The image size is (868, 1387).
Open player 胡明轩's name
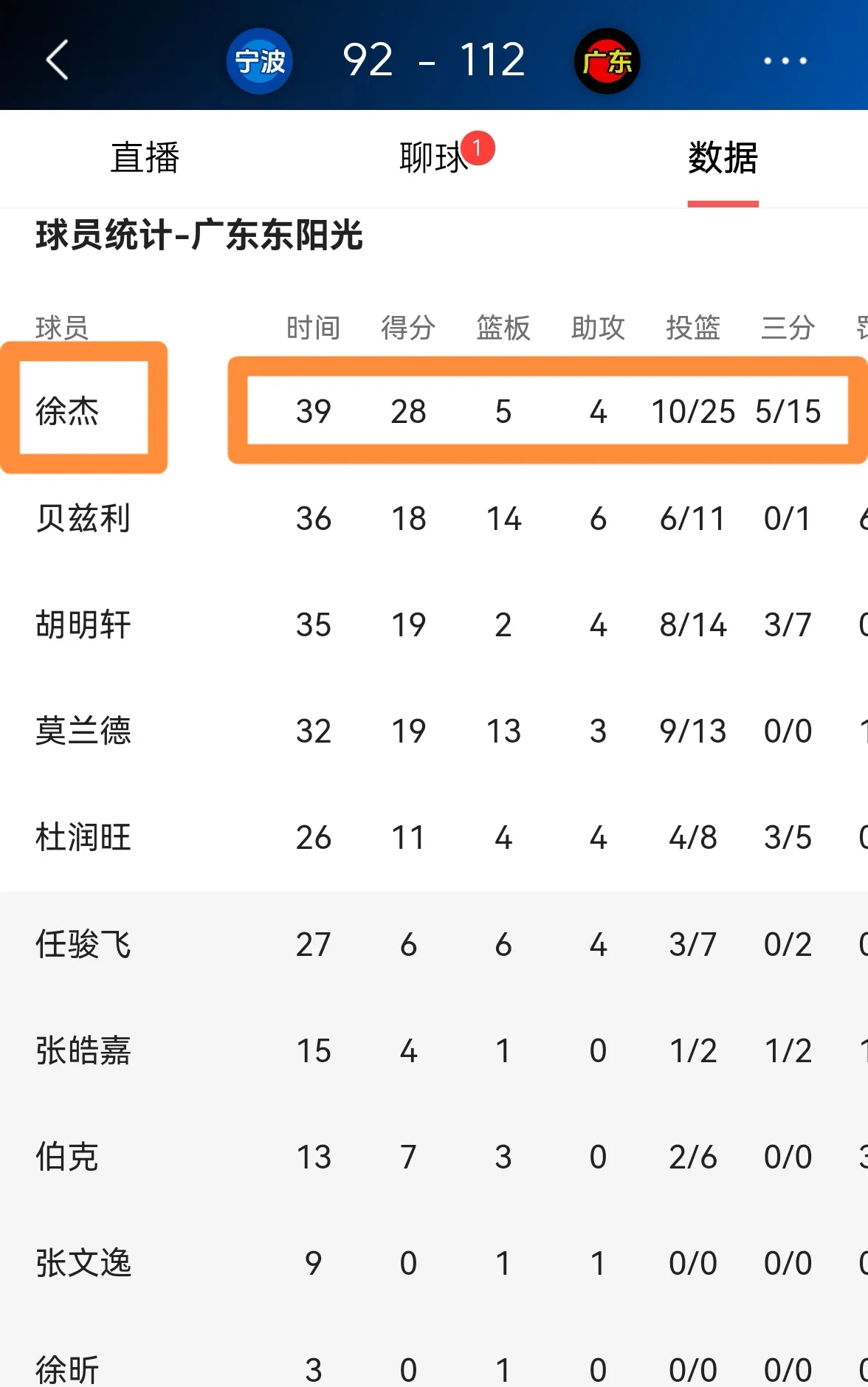[83, 624]
